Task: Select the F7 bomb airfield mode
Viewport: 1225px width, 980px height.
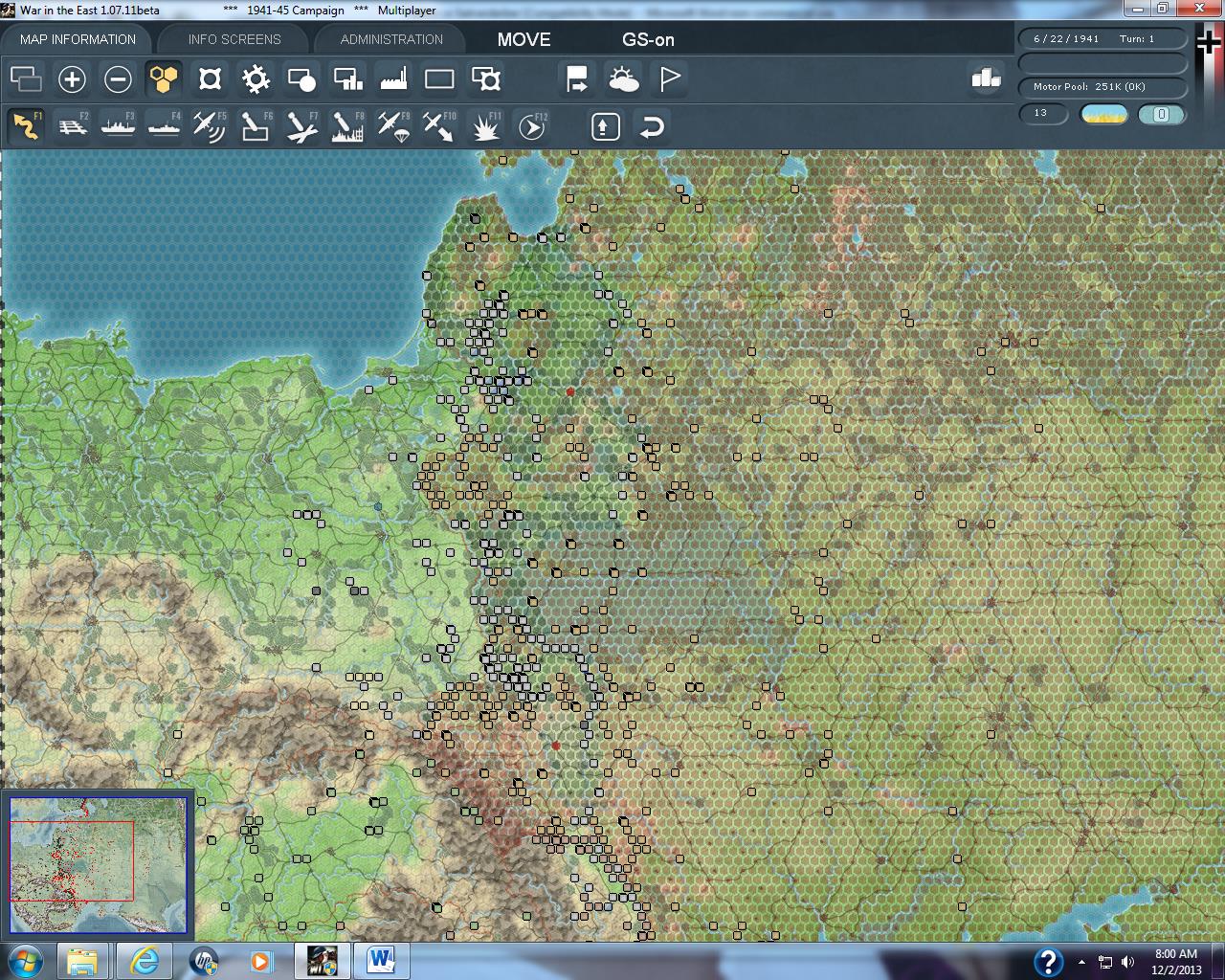Action: click(x=301, y=126)
